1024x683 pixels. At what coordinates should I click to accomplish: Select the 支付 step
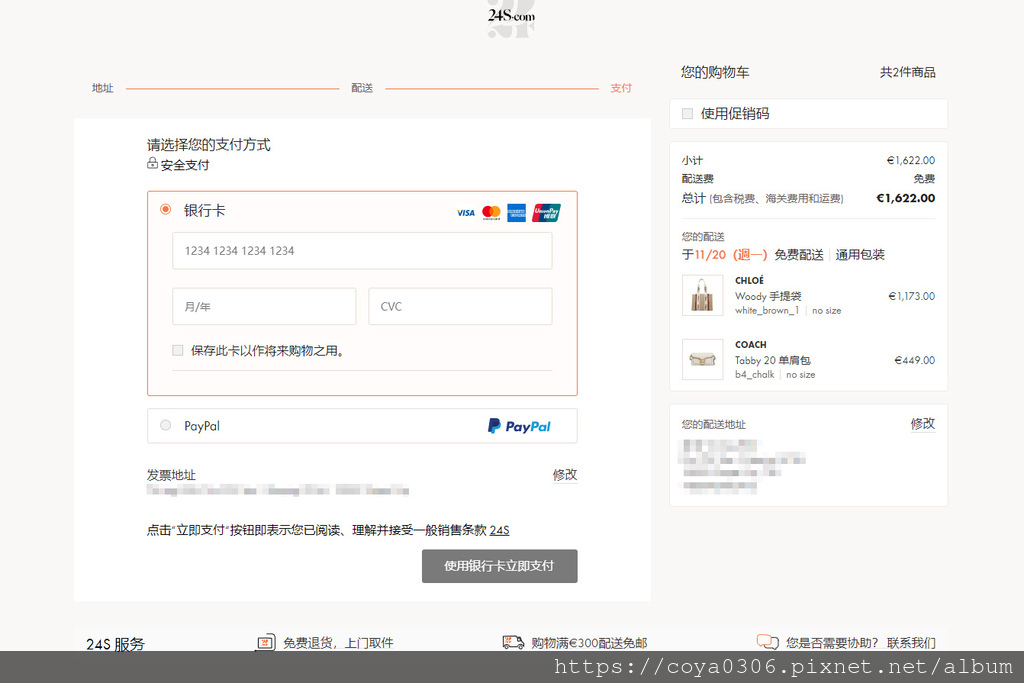pos(621,88)
